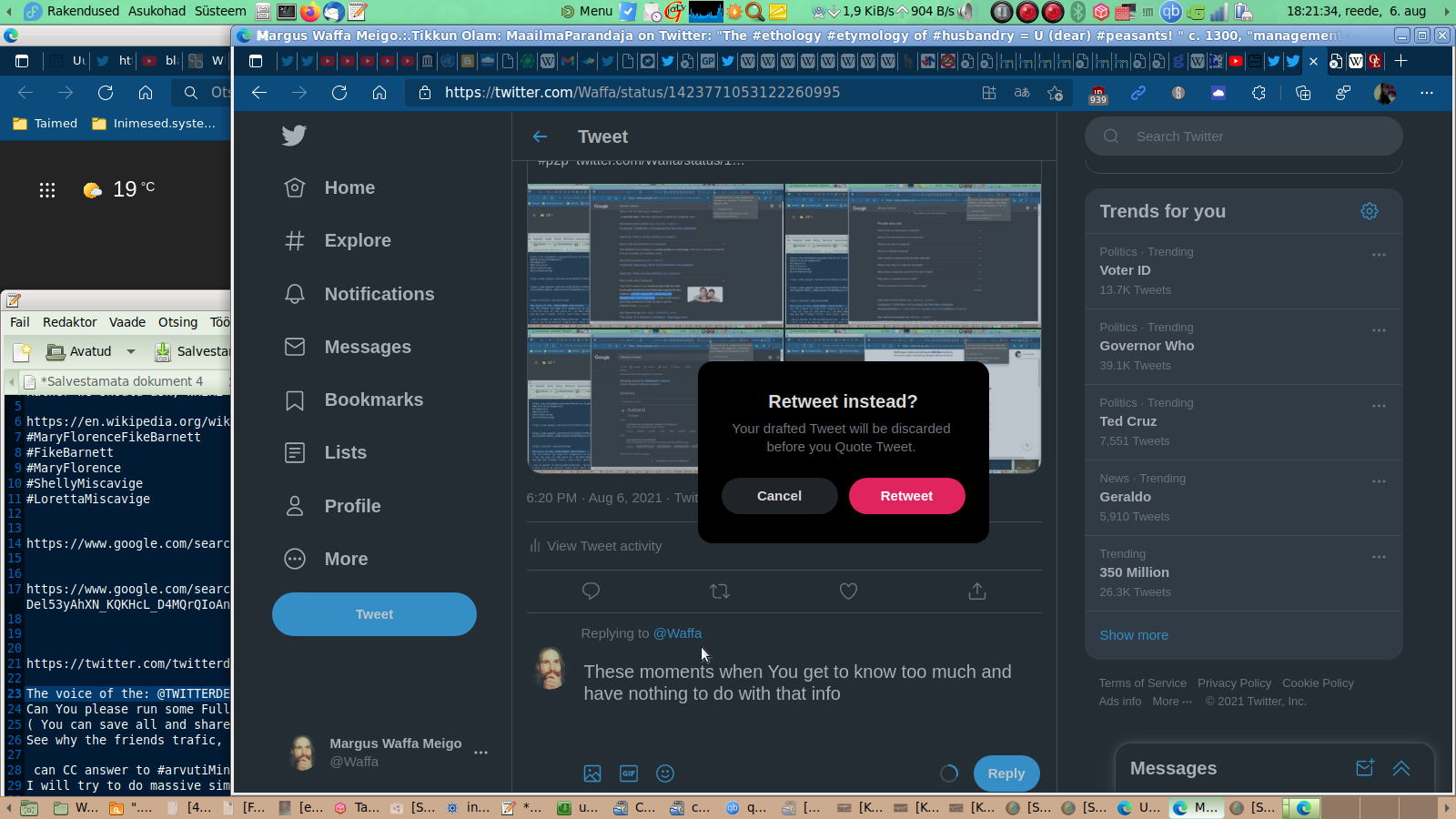Open options for 350 Million trend
The image size is (1456, 819).
(1379, 557)
